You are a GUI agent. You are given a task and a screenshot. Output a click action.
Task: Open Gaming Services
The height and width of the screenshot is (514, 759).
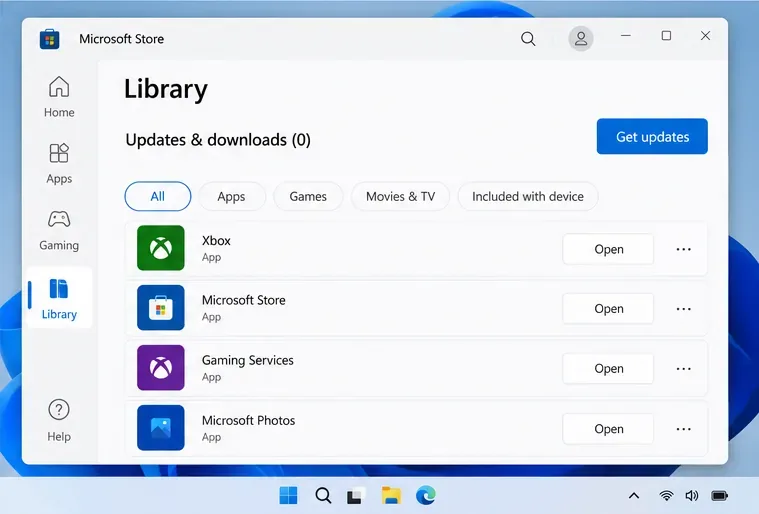pos(608,369)
